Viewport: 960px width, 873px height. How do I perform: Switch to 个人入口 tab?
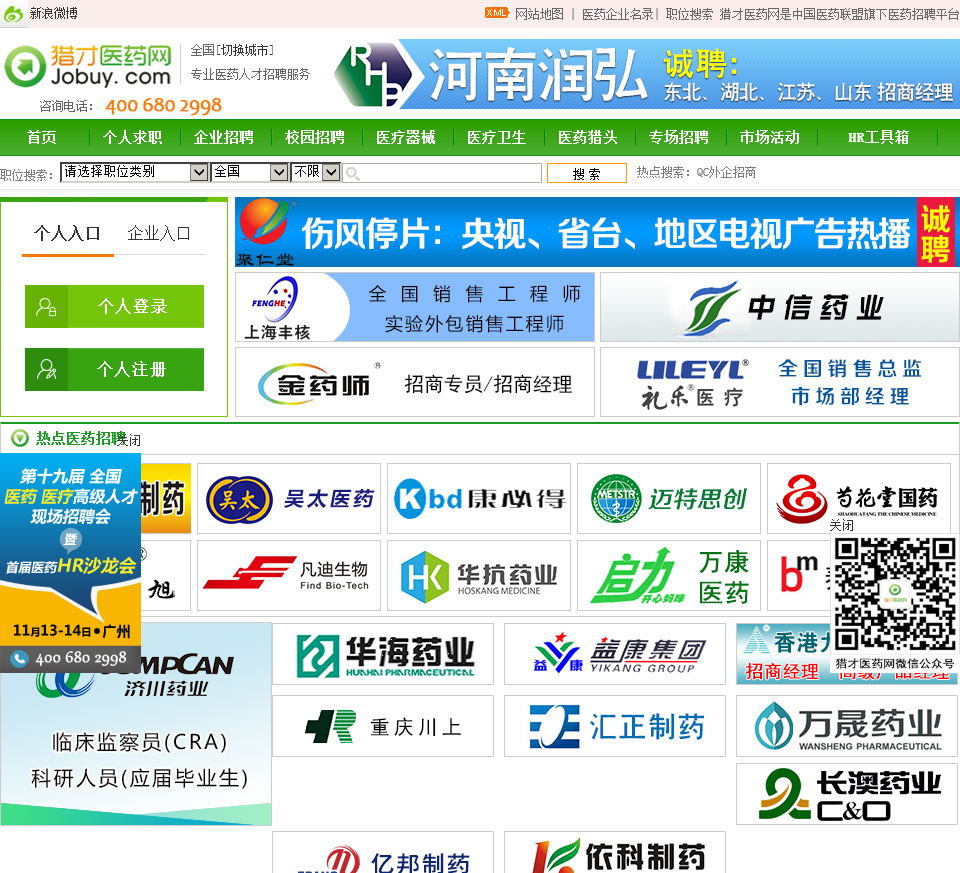point(67,233)
